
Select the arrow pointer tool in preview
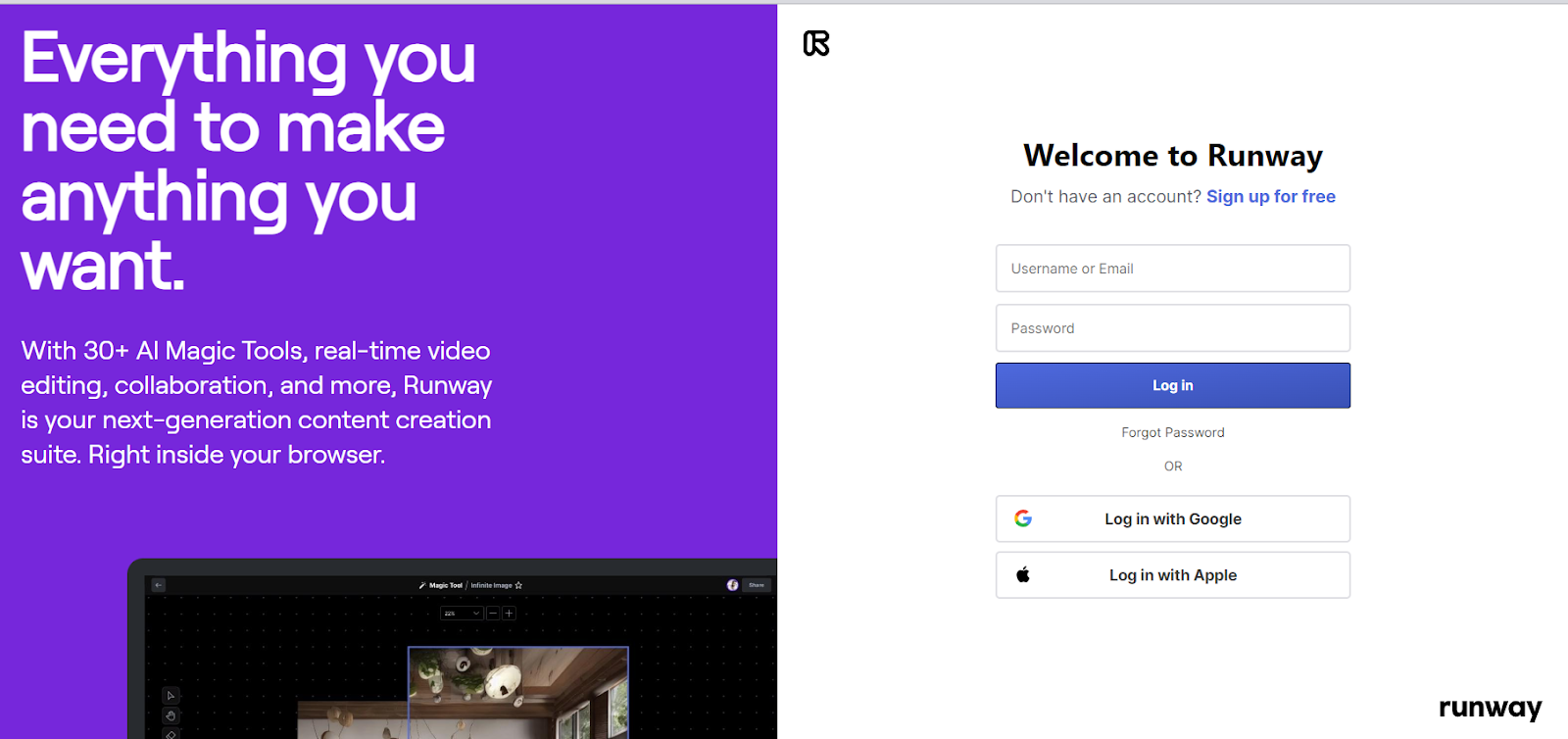171,696
